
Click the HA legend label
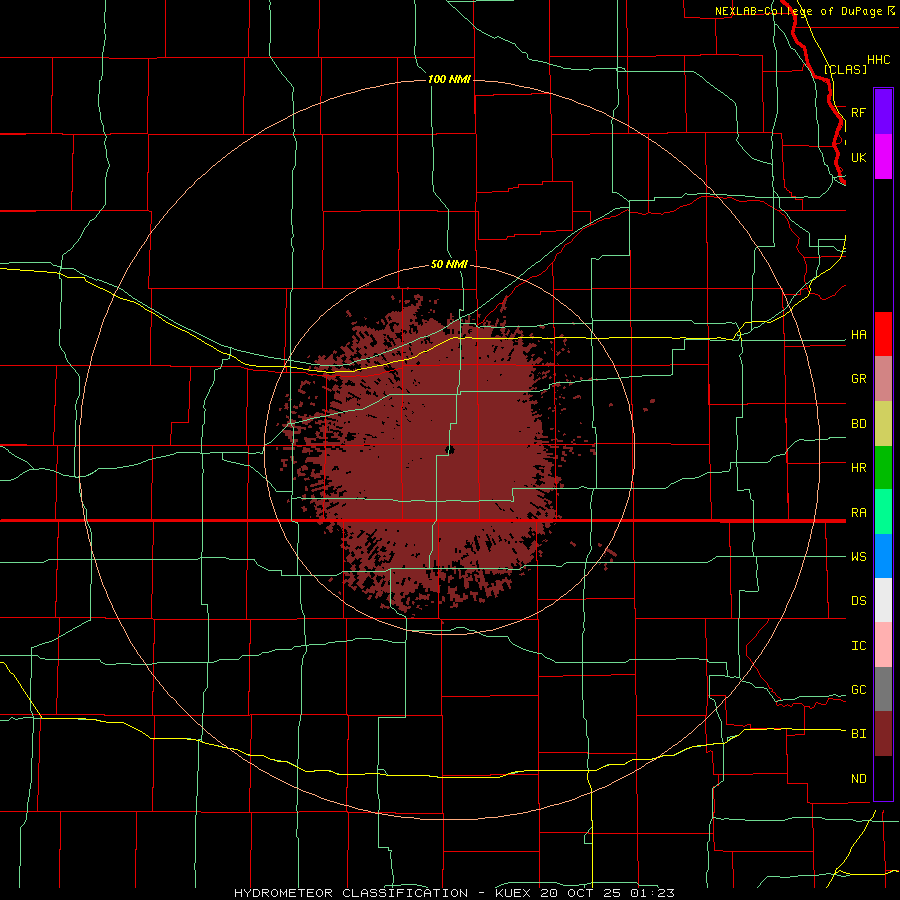click(x=858, y=335)
